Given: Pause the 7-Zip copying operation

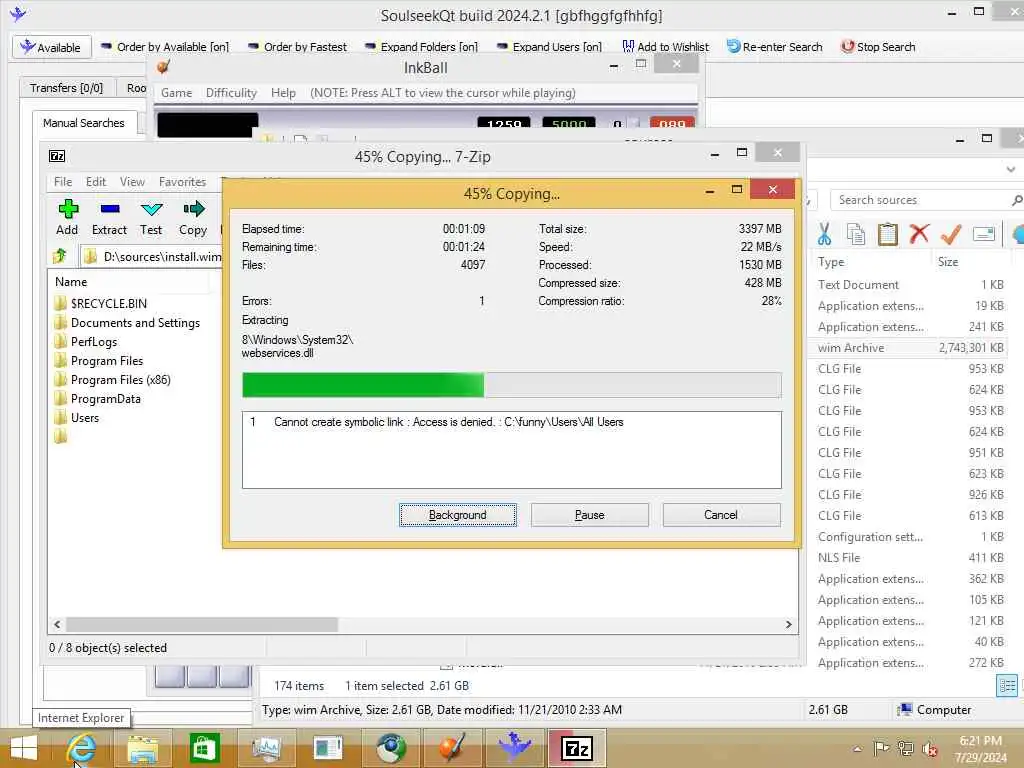Looking at the screenshot, I should 590,515.
